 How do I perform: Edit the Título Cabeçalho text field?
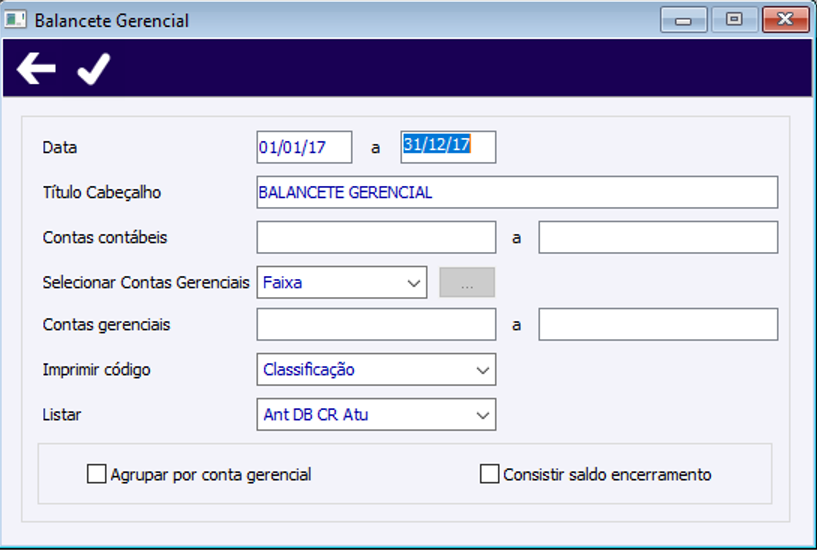pyautogui.click(x=516, y=192)
